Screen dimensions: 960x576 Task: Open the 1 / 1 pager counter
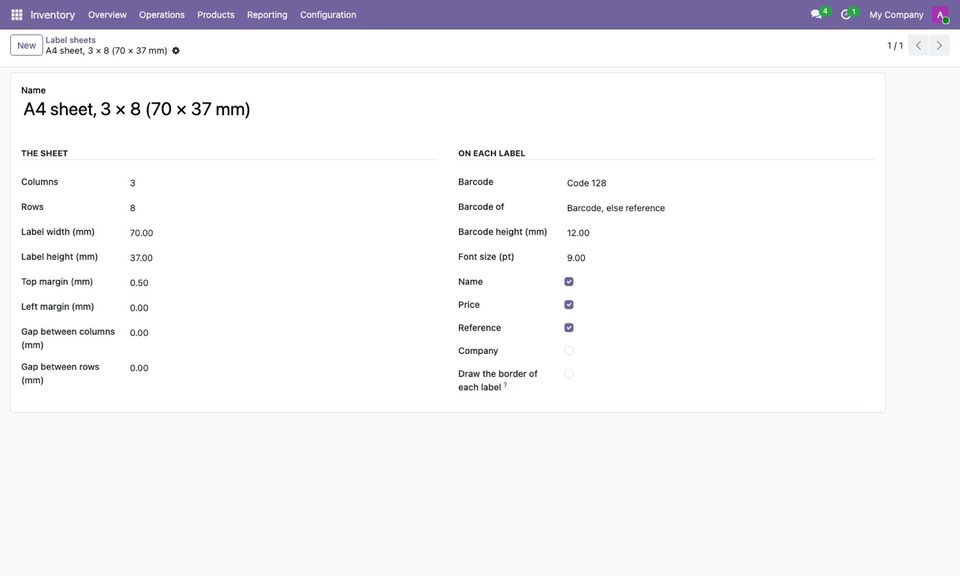pos(894,45)
